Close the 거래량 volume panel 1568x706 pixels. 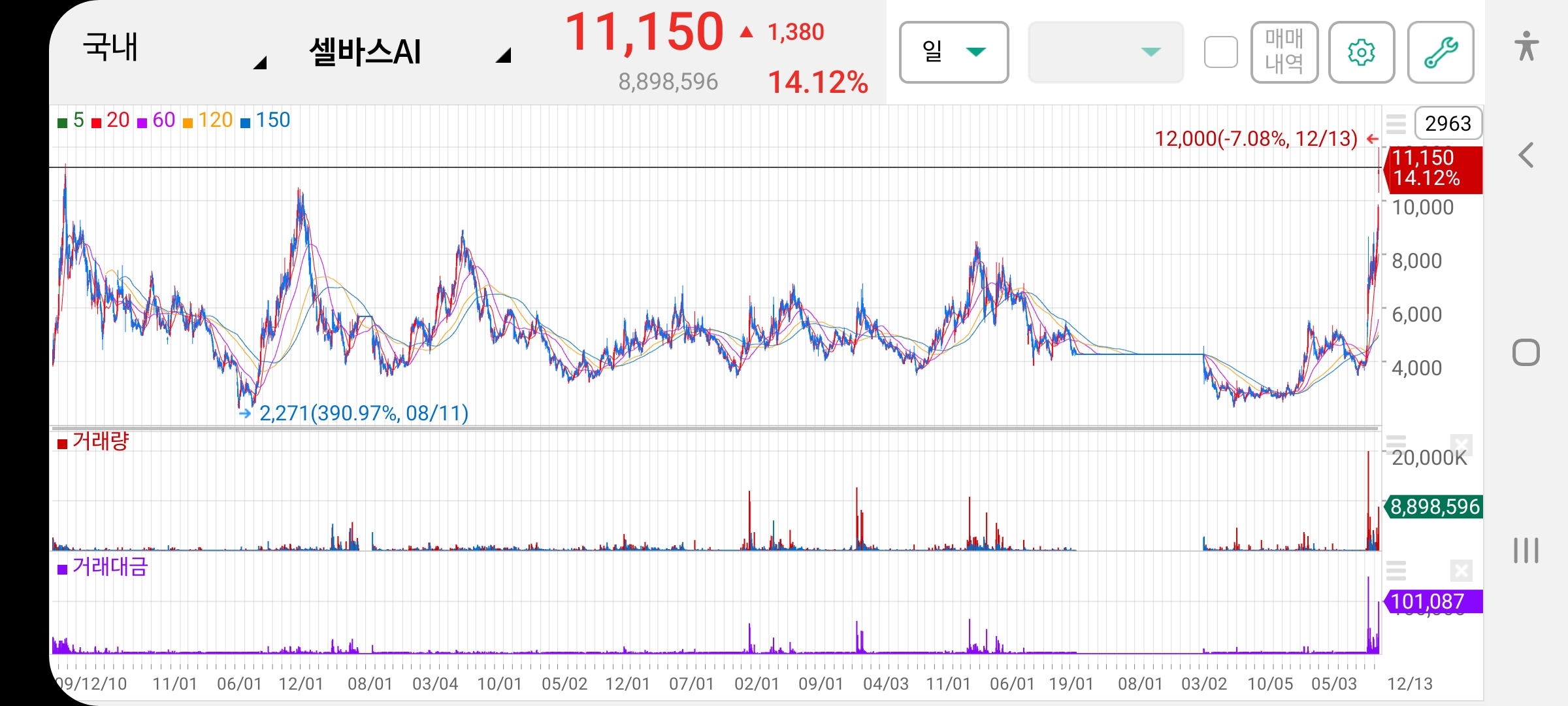1462,445
